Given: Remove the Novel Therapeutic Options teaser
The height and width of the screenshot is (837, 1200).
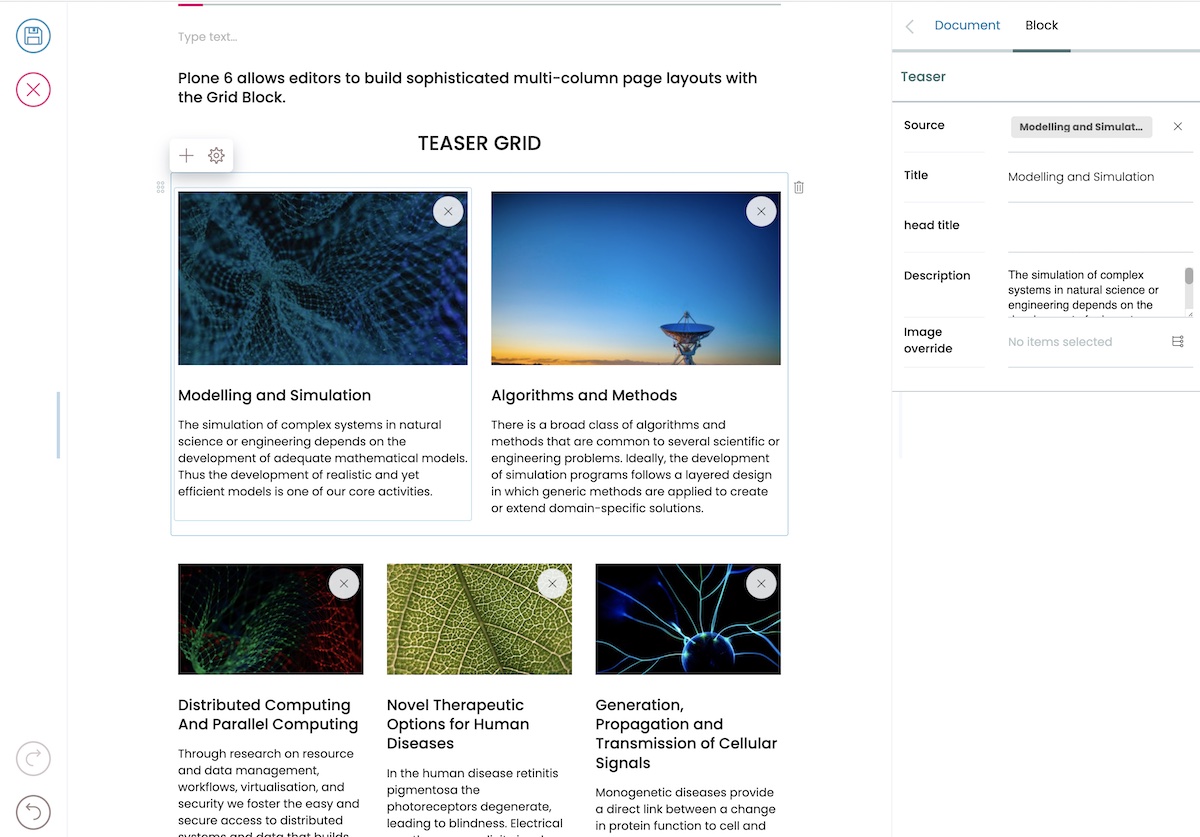Looking at the screenshot, I should 552,583.
